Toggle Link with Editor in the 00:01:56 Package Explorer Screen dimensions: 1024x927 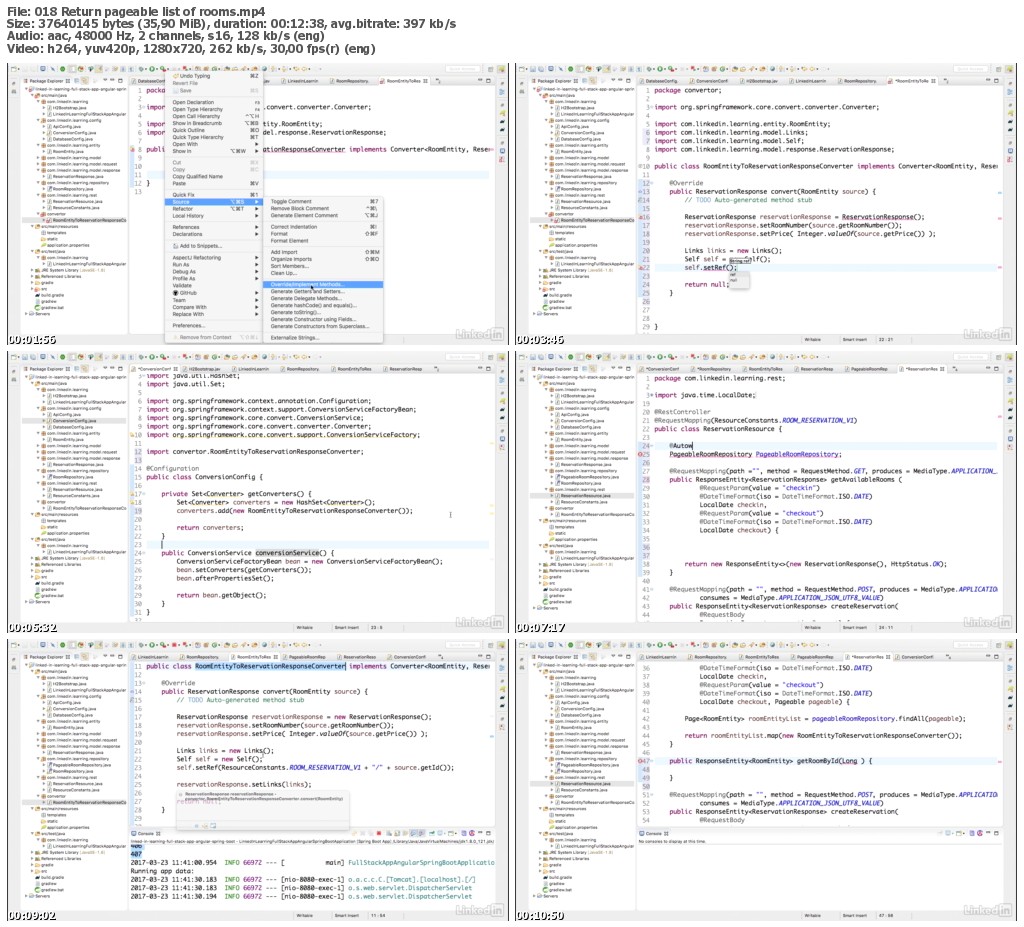(x=86, y=80)
